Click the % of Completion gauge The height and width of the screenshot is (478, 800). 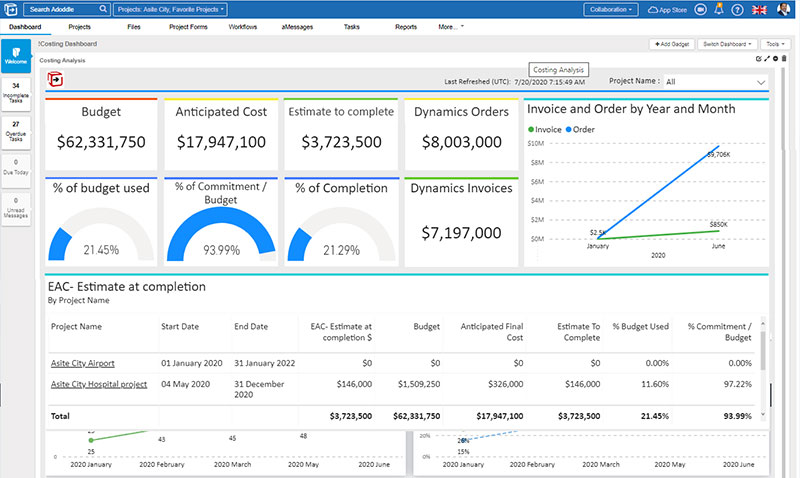341,235
